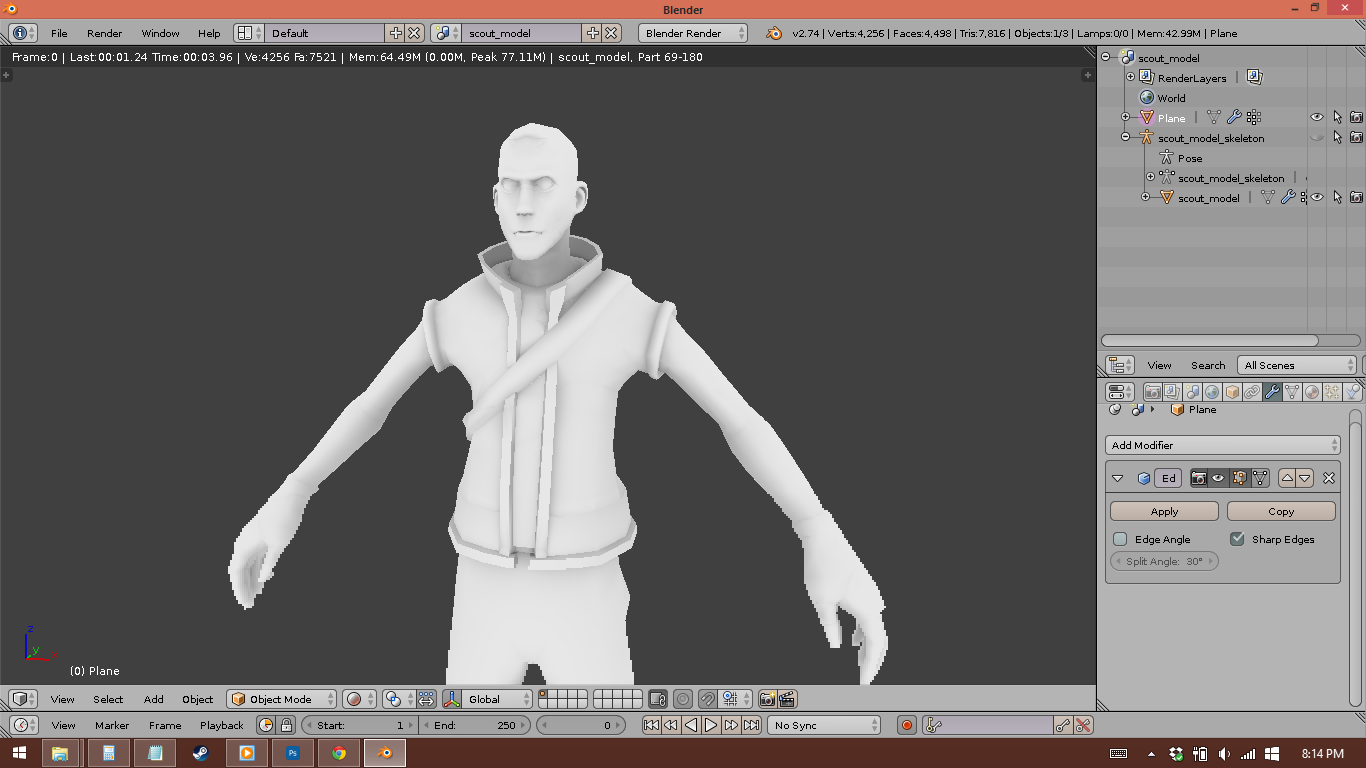Open the outliner View menu
1366x768 pixels.
[x=1159, y=365]
